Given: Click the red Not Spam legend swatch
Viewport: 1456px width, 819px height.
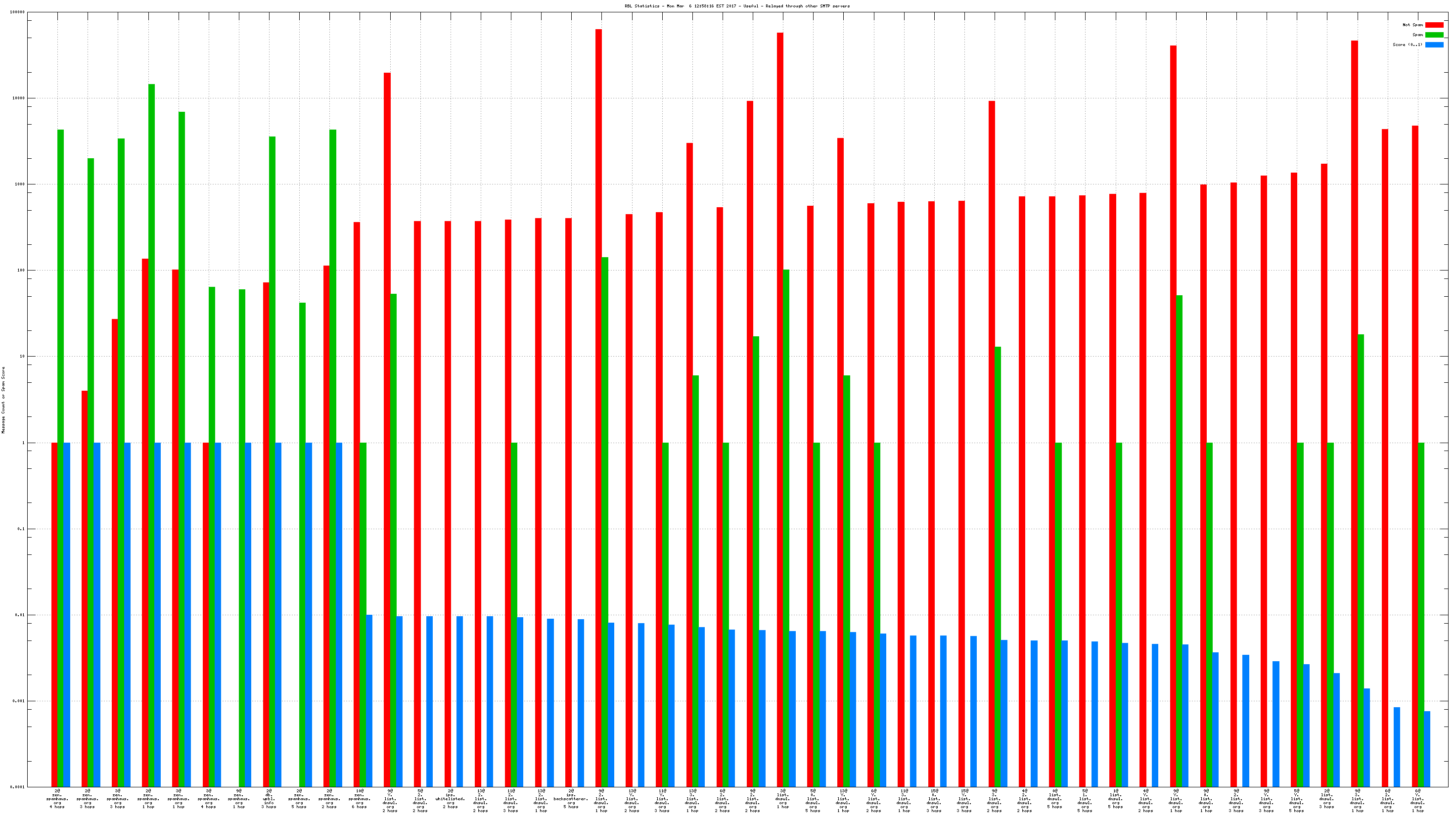Looking at the screenshot, I should coord(1434,25).
